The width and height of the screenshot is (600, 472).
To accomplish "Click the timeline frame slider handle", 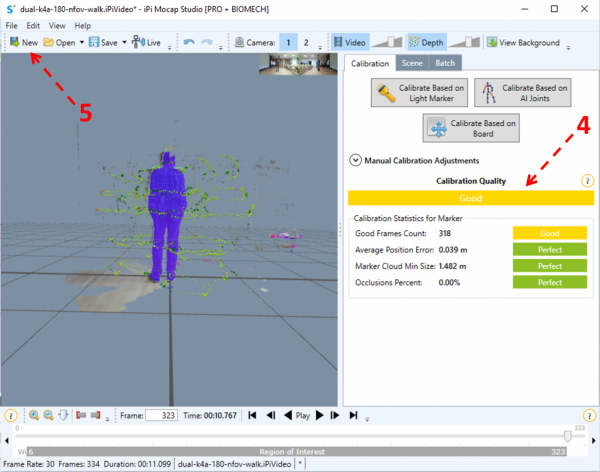I will [x=568, y=436].
